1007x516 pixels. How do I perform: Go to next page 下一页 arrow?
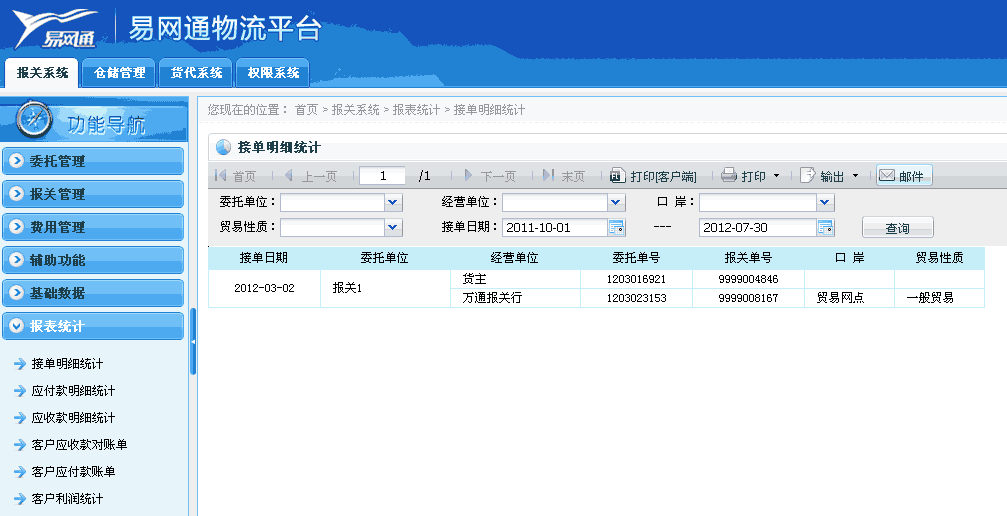pos(468,175)
